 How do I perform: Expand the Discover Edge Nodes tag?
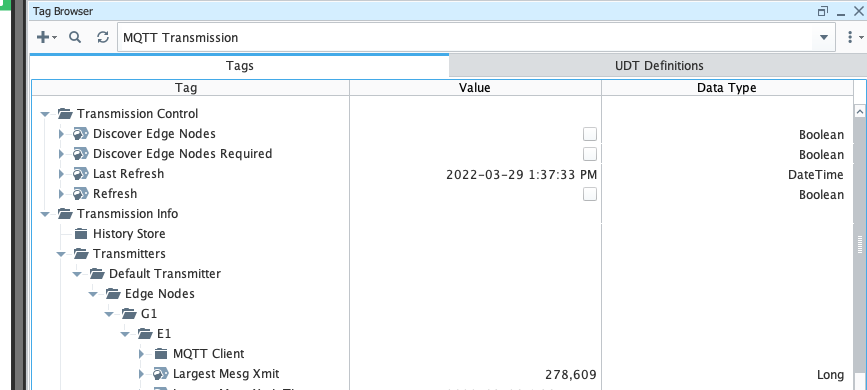tap(62, 134)
